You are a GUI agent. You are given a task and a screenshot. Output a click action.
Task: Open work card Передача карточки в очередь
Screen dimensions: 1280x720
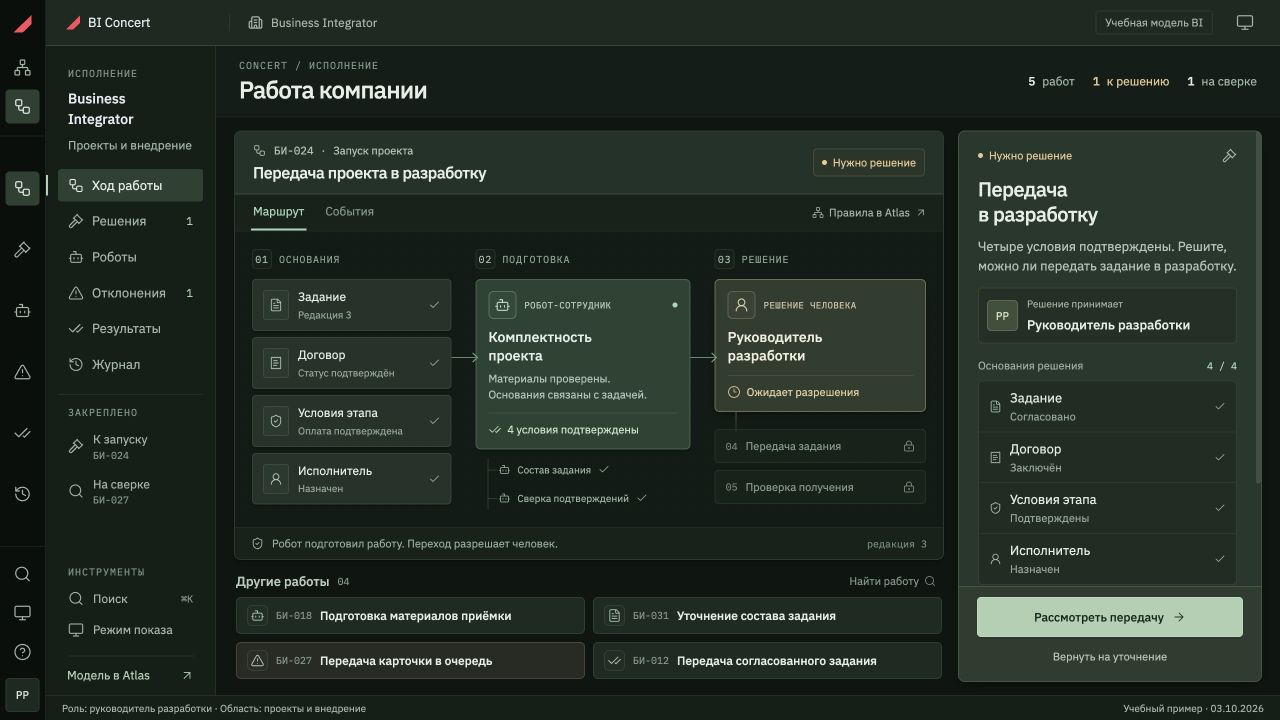click(x=410, y=661)
